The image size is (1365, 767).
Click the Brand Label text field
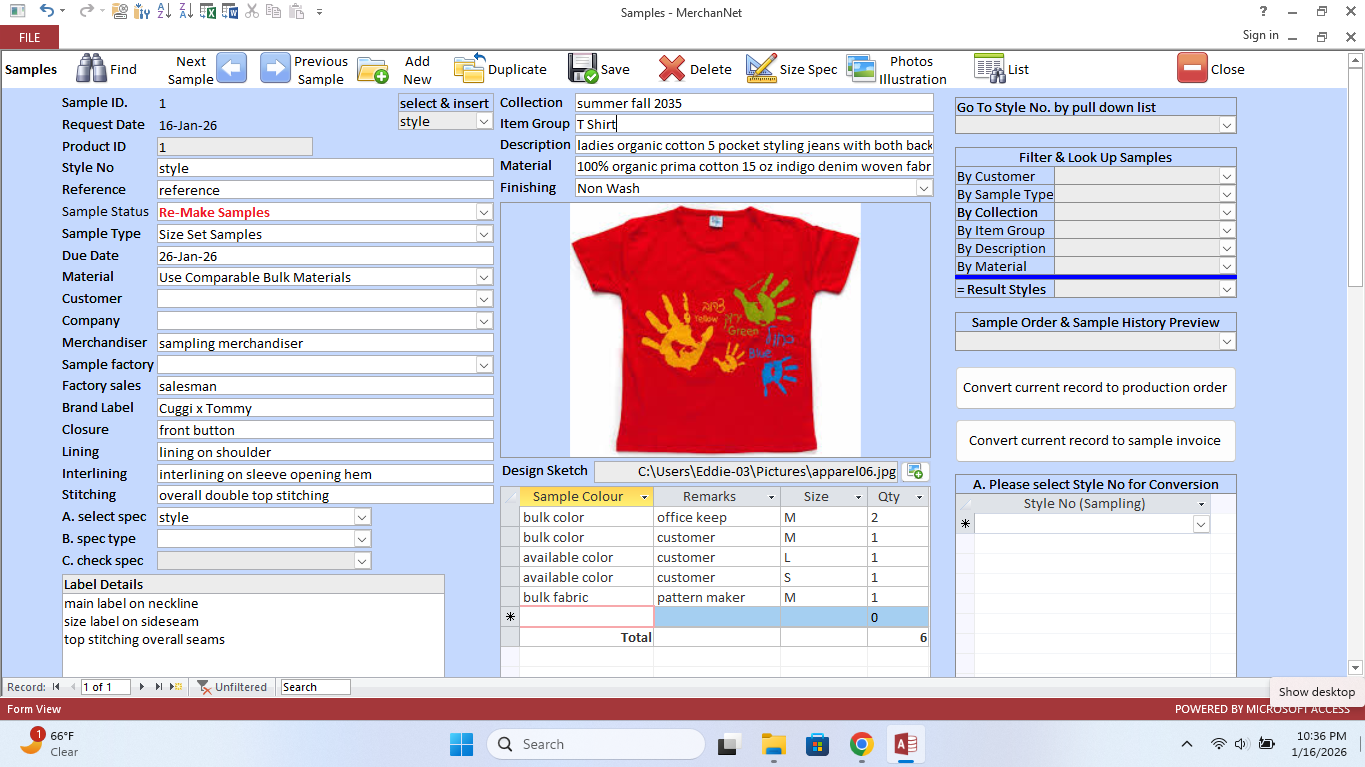tap(325, 408)
